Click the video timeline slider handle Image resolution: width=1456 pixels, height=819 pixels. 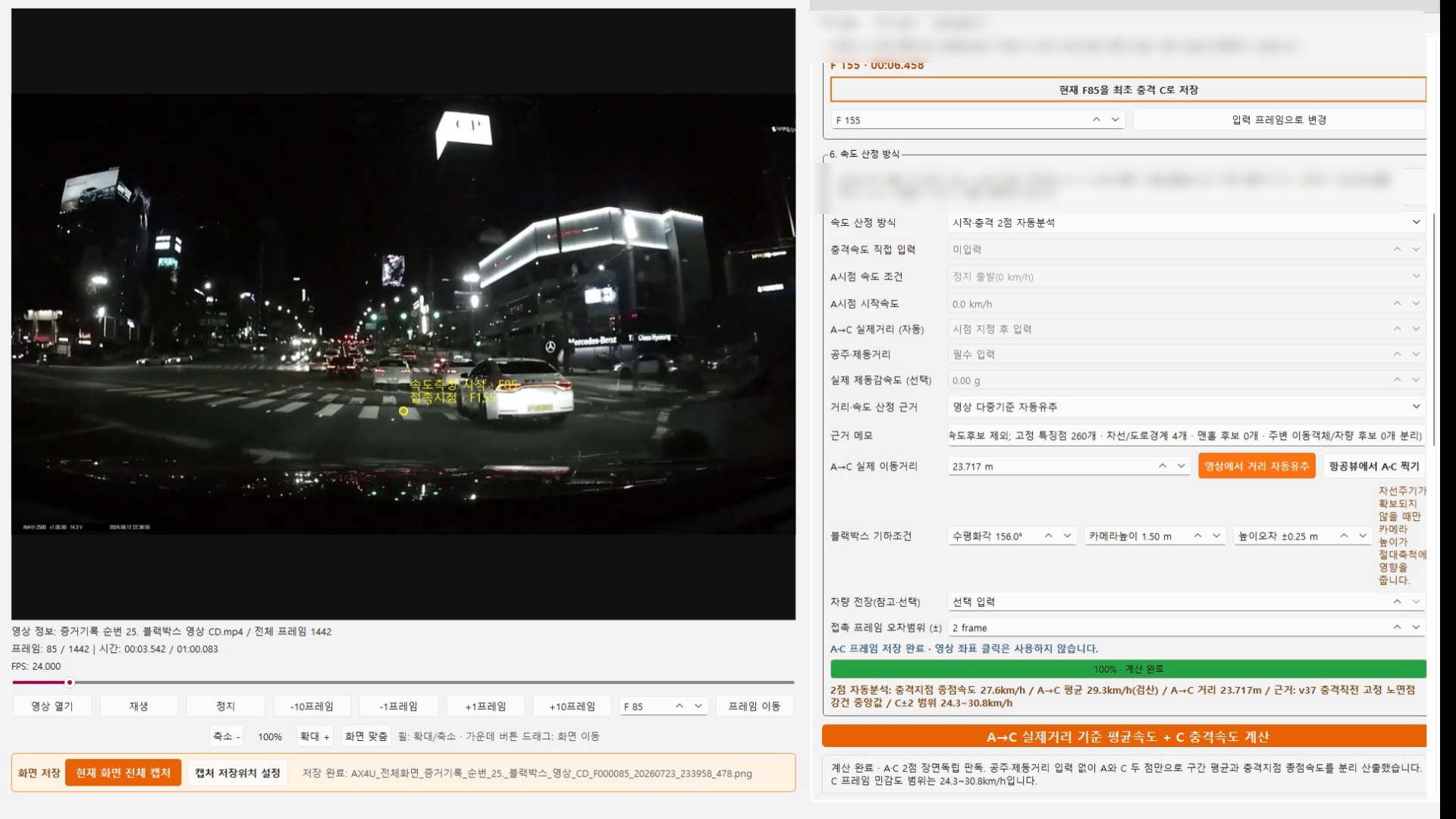[x=70, y=682]
